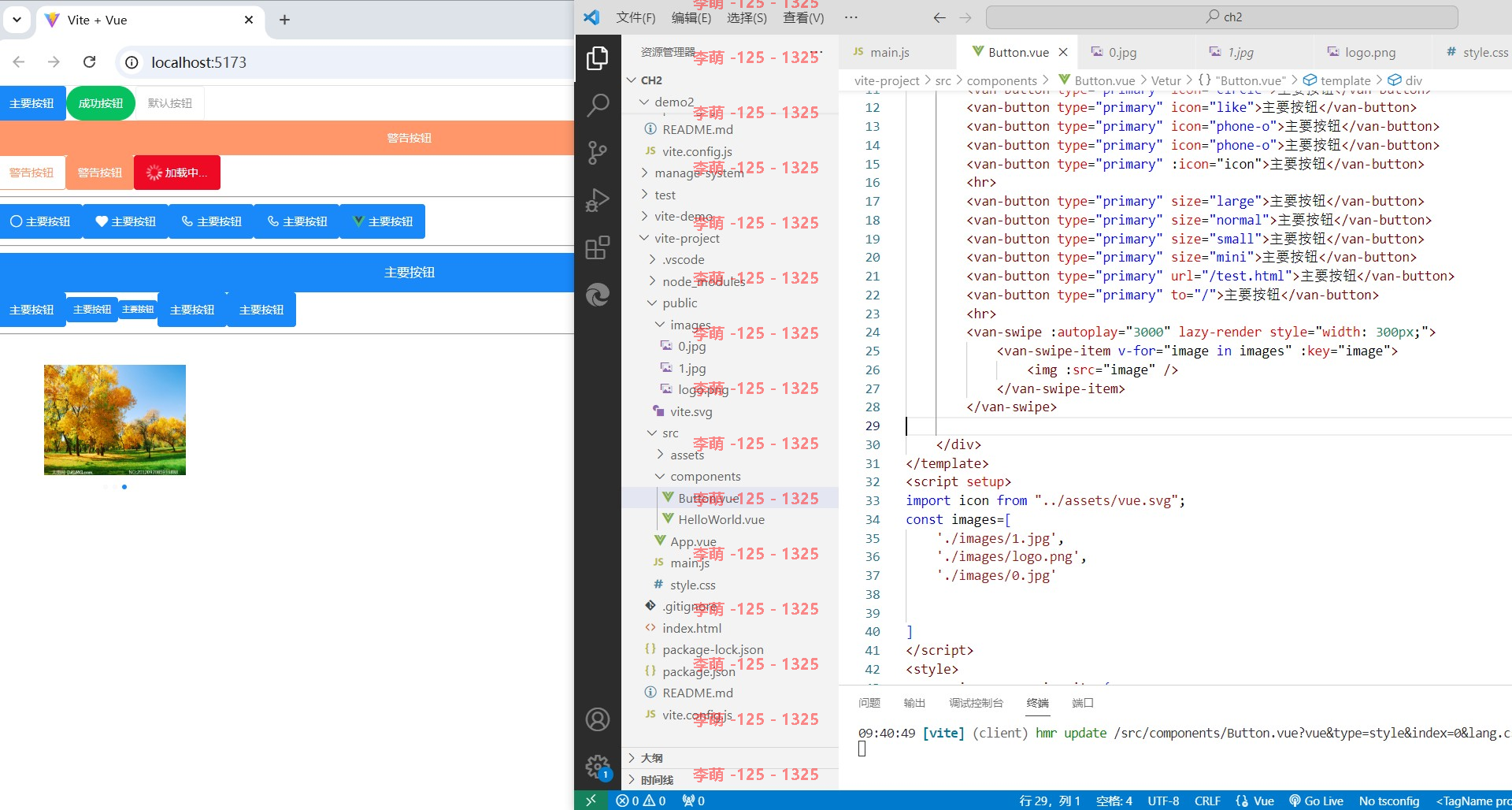Go back in VS Code navigation history
The image size is (1512, 810).
939,17
